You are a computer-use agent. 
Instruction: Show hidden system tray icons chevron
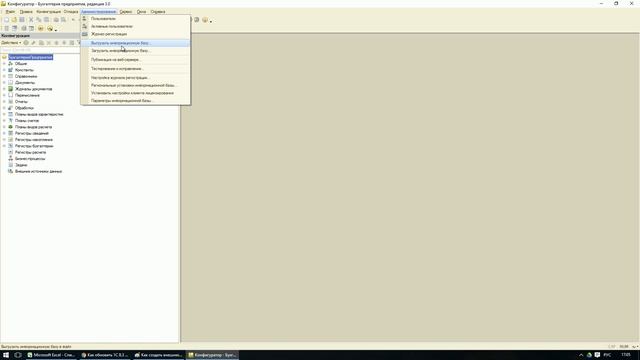tap(581, 355)
